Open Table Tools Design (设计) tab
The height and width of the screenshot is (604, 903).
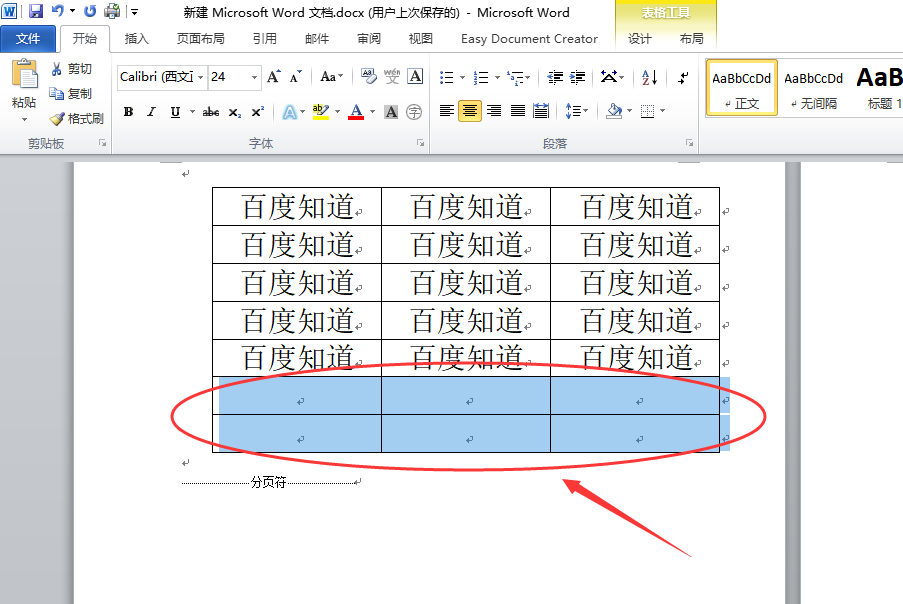coord(639,39)
